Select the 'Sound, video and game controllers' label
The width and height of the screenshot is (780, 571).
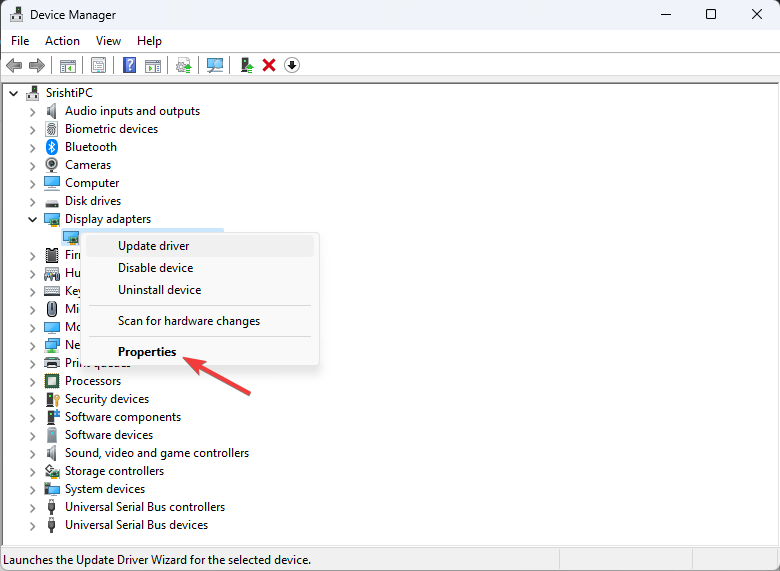(157, 453)
